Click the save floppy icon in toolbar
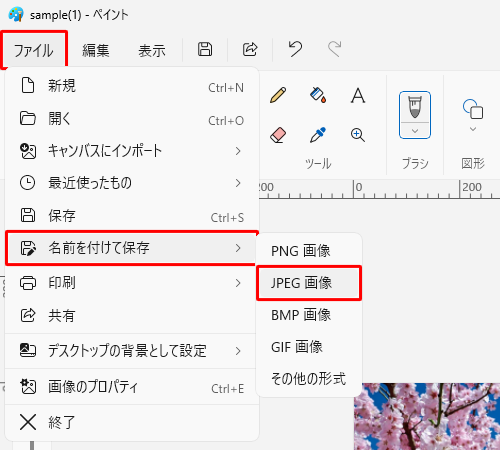Viewport: 500px width, 450px height. pos(205,49)
